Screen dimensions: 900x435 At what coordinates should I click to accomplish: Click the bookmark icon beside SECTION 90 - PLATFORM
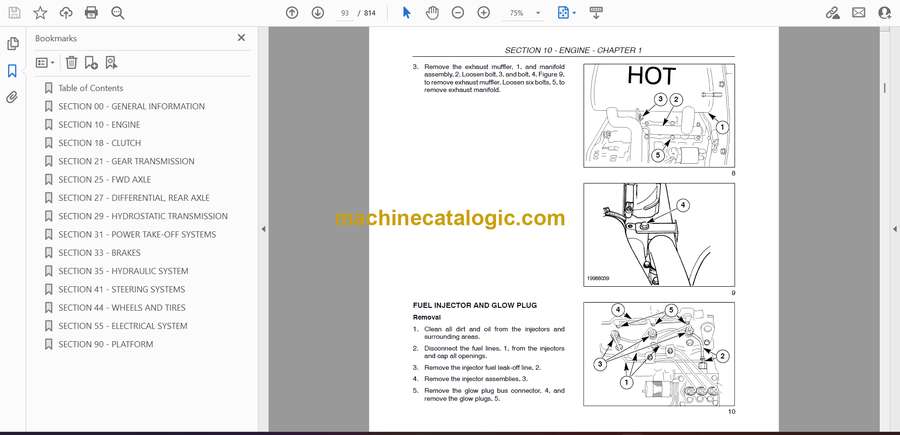coord(48,344)
